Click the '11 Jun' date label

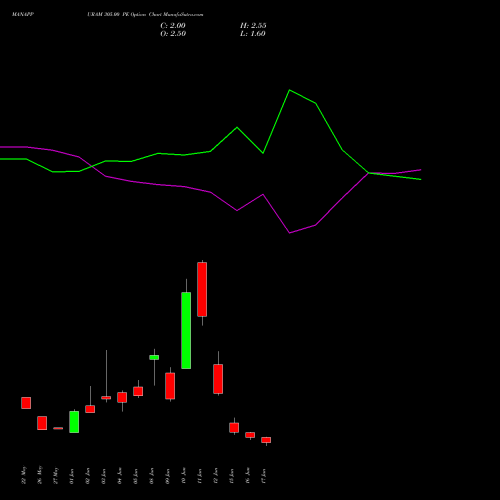pyautogui.click(x=199, y=476)
